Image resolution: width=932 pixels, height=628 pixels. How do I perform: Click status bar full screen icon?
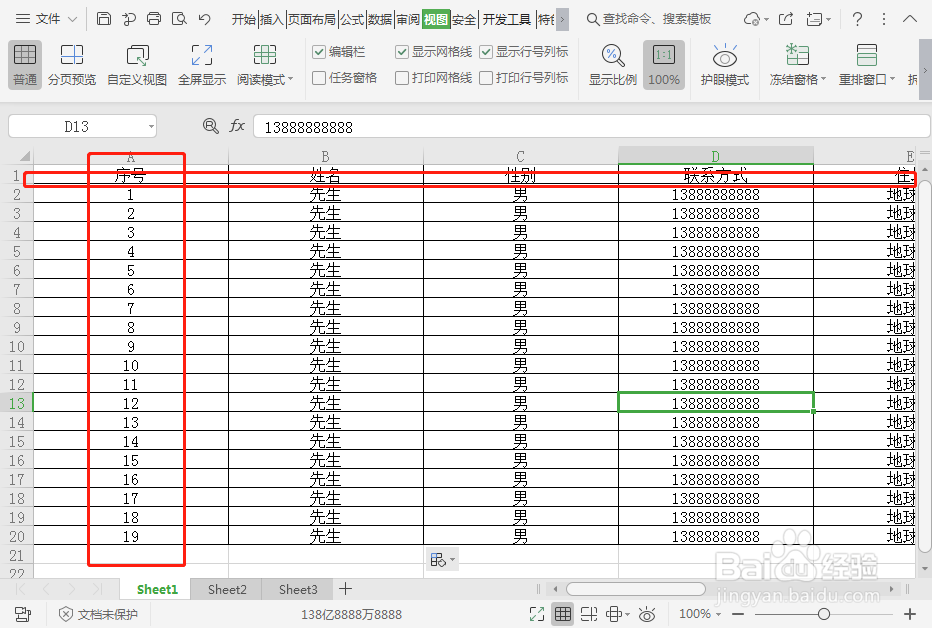click(x=537, y=614)
